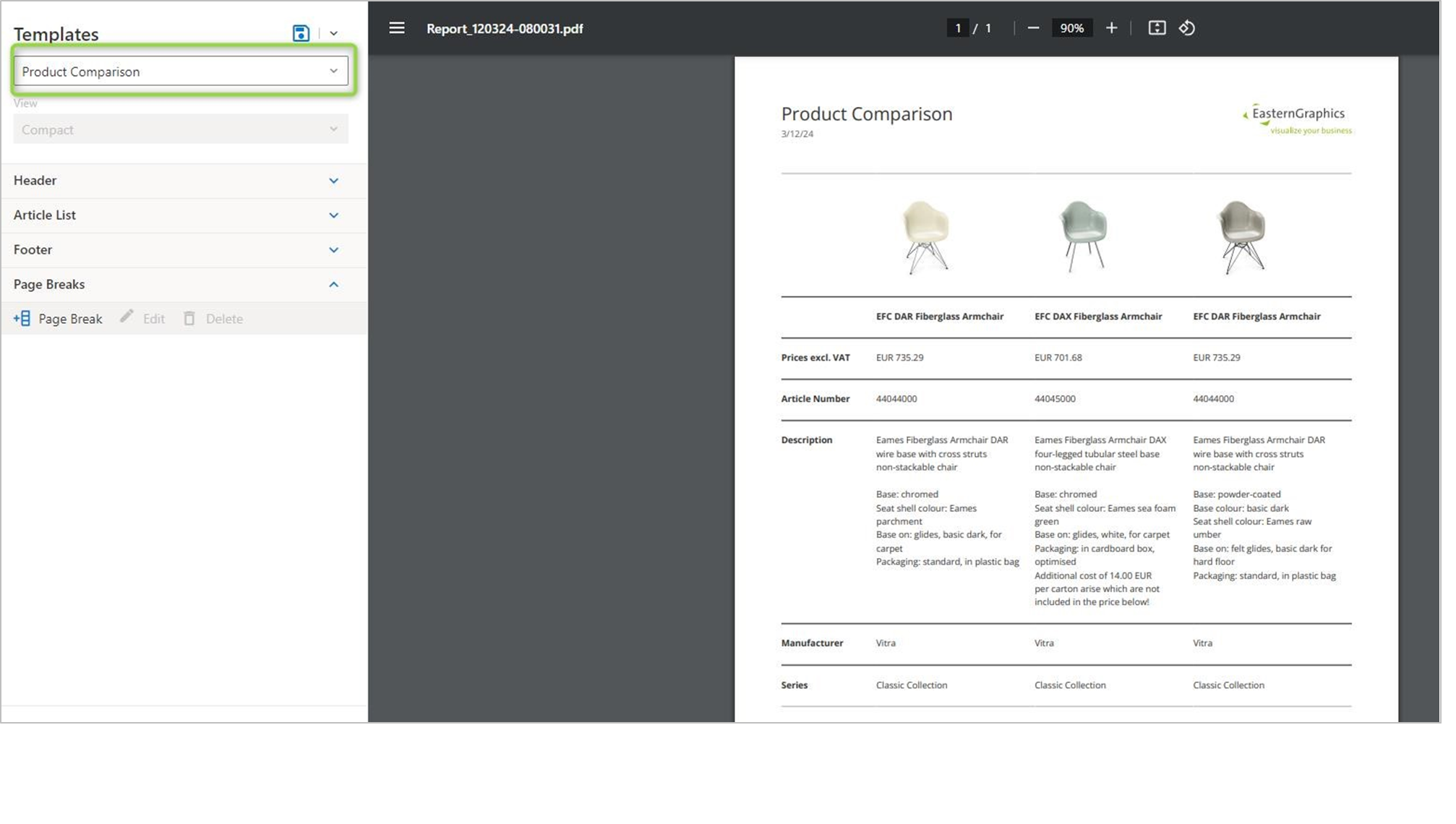Click the trash icon next to Delete

(x=189, y=319)
